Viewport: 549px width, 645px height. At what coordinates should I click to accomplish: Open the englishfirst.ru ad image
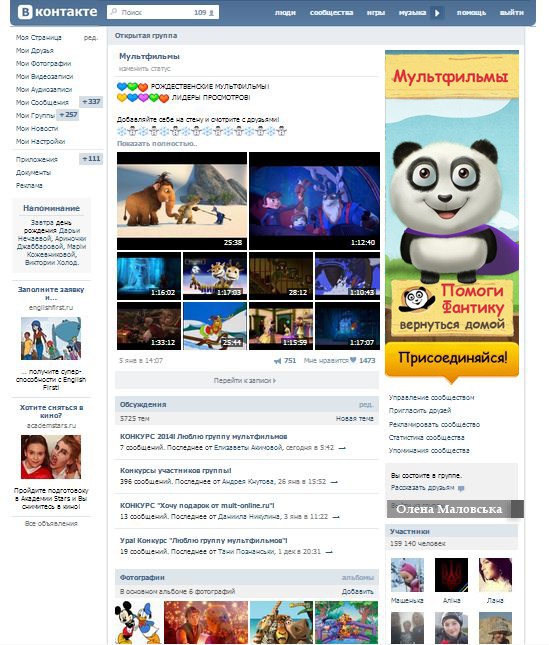coord(51,339)
